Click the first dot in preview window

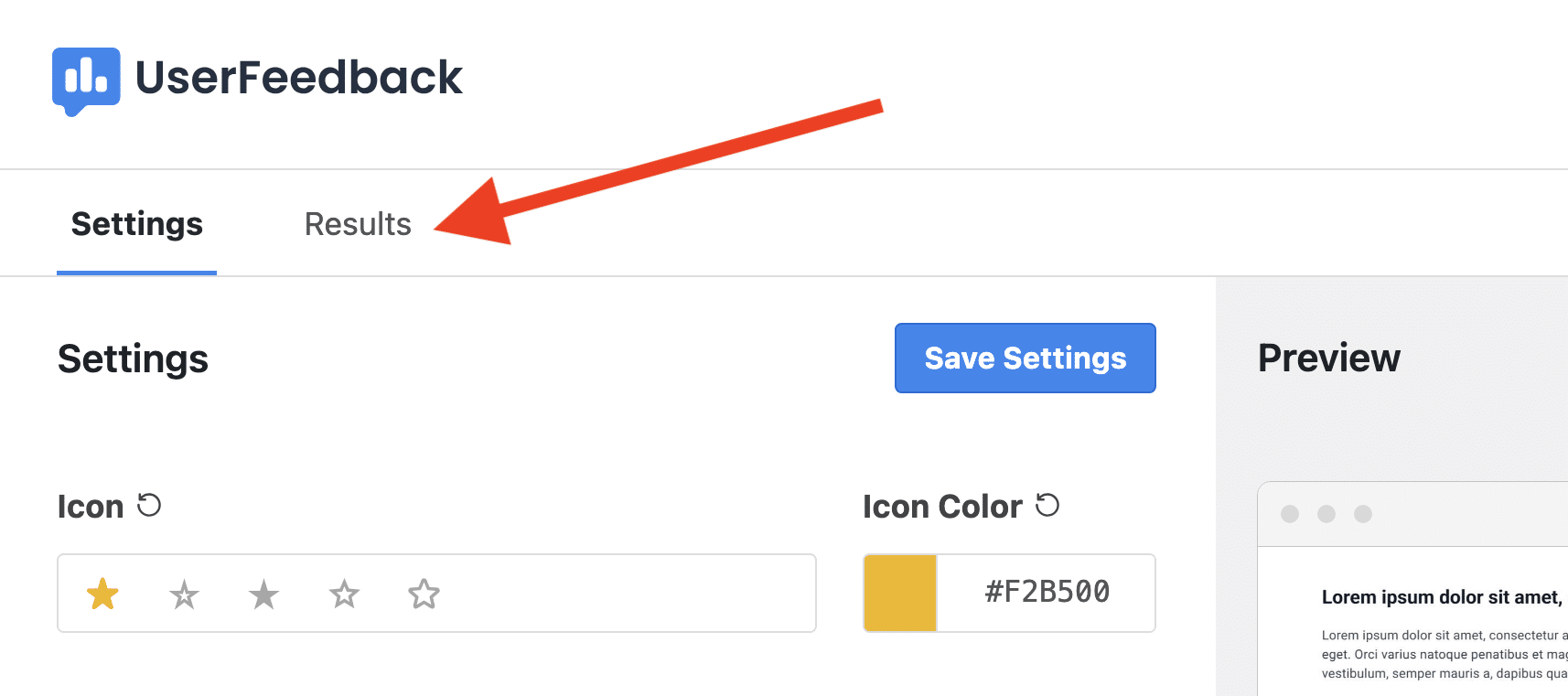(x=1290, y=514)
